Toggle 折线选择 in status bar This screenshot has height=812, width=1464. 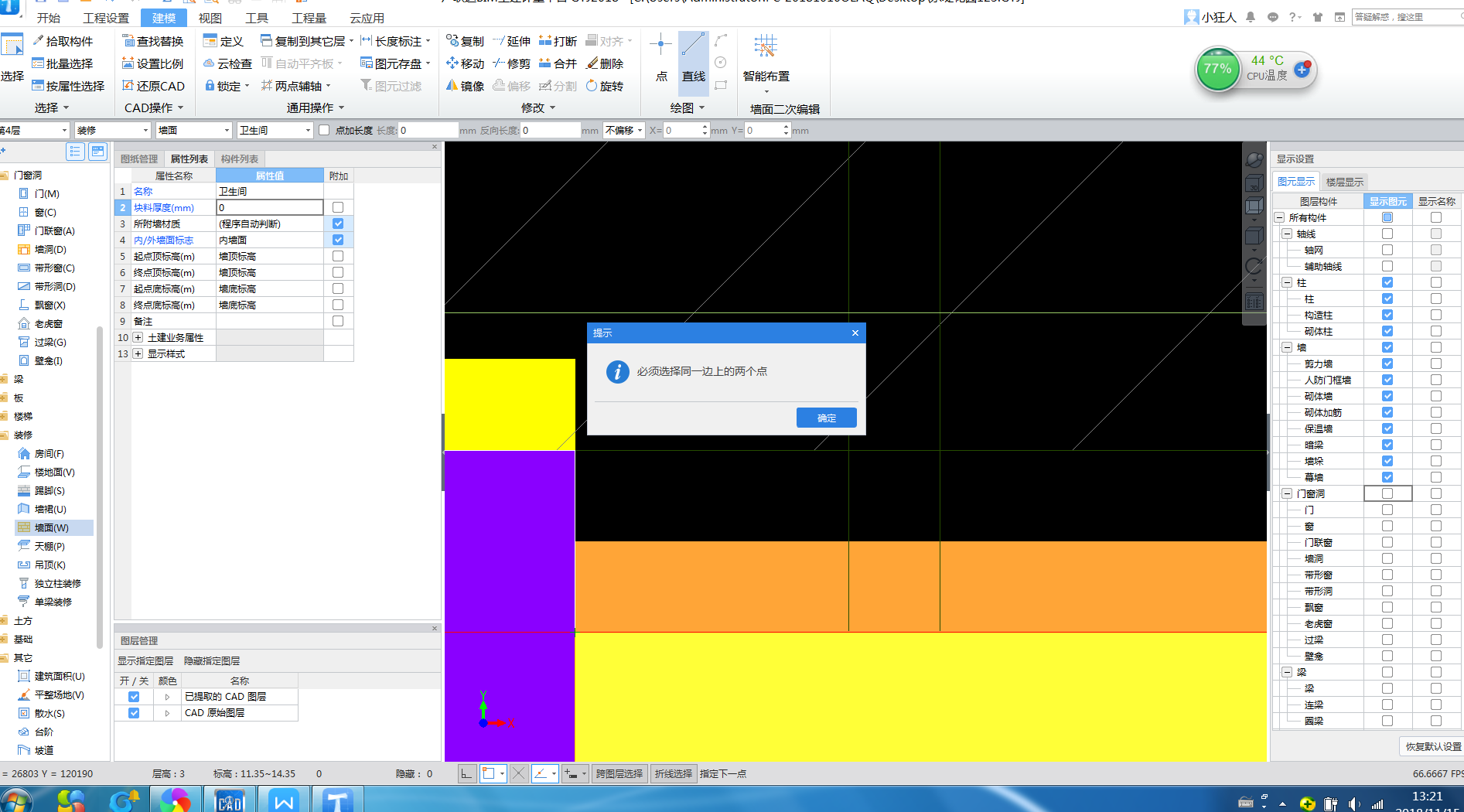[674, 773]
